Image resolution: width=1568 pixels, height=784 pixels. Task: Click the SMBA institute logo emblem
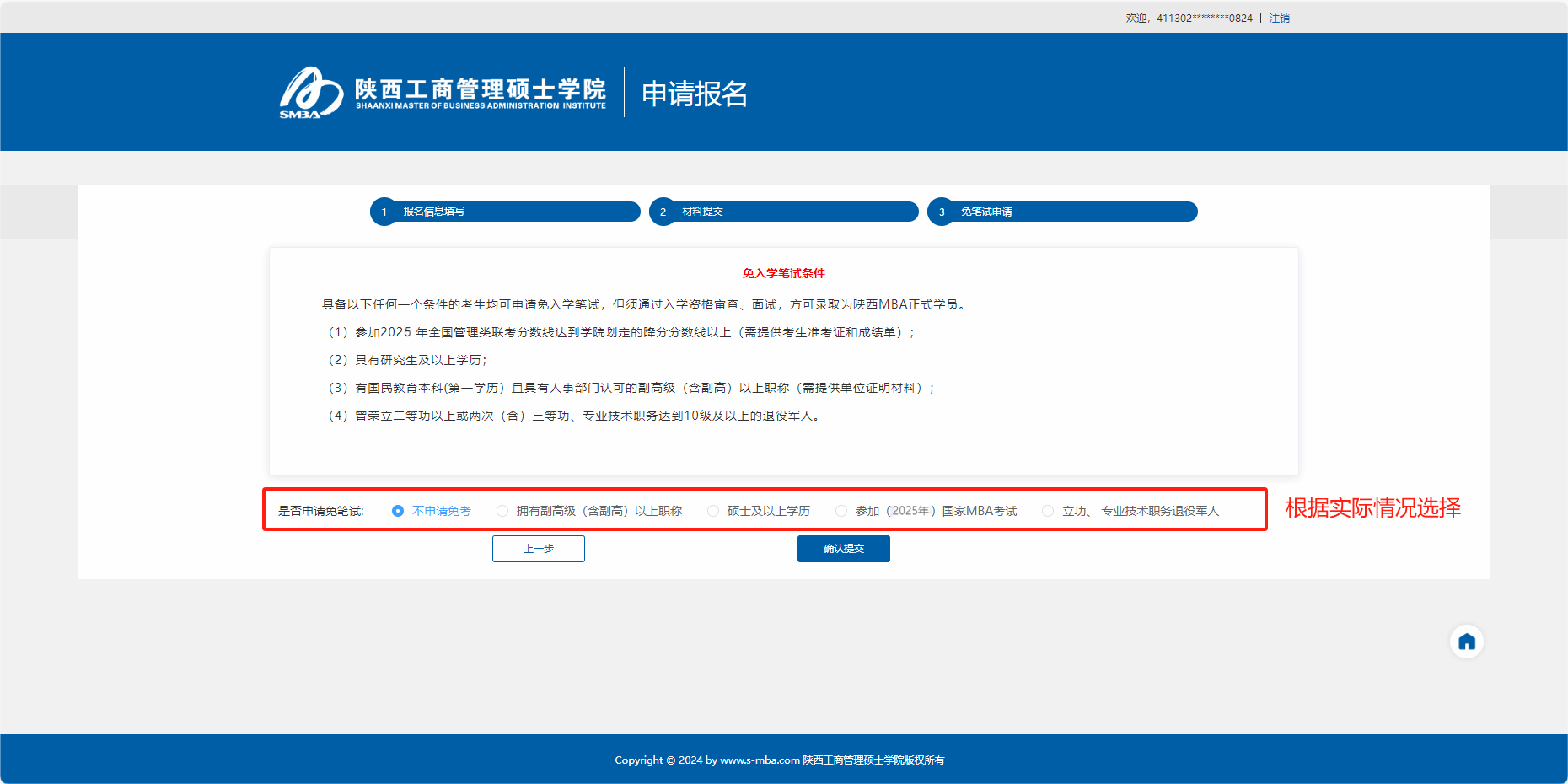point(310,93)
